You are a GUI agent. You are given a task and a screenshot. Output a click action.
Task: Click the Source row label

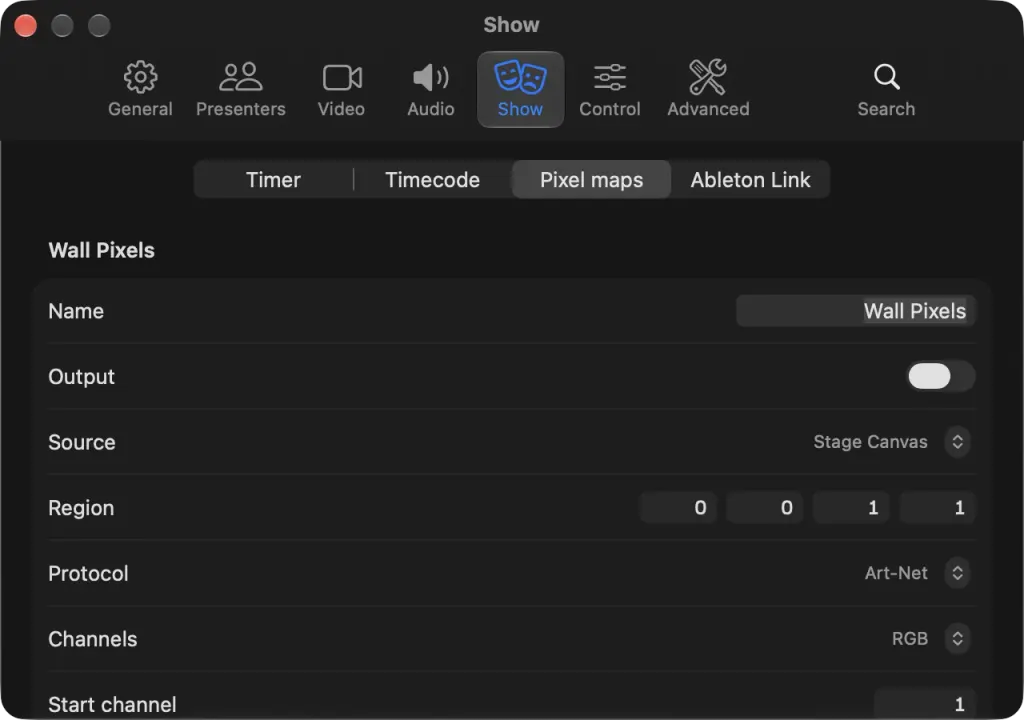point(82,442)
